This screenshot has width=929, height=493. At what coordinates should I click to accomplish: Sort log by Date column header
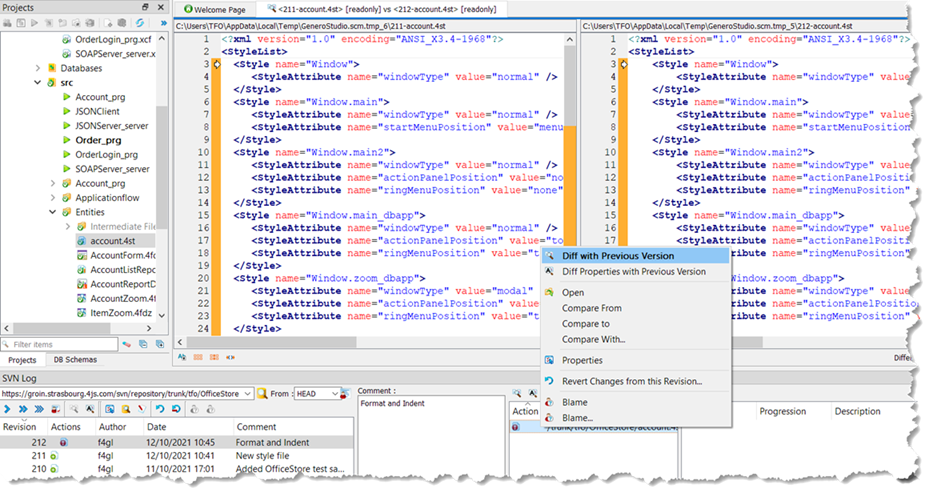coord(188,427)
